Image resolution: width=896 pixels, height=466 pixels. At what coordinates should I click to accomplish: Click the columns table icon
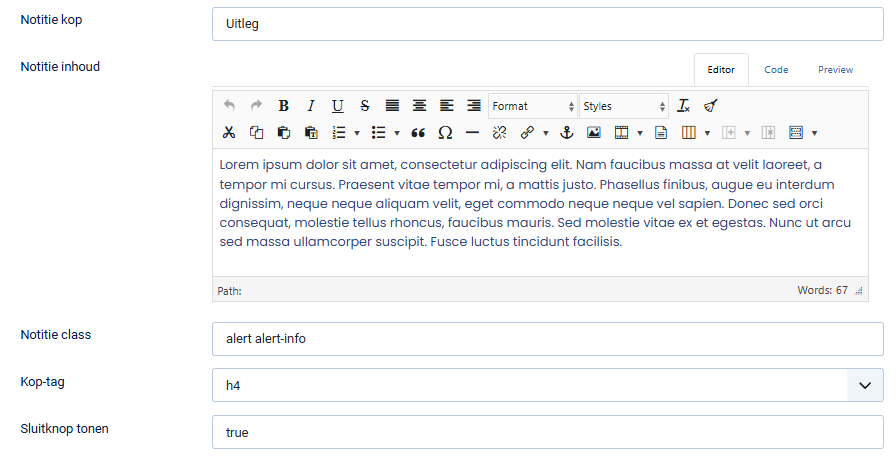(689, 132)
